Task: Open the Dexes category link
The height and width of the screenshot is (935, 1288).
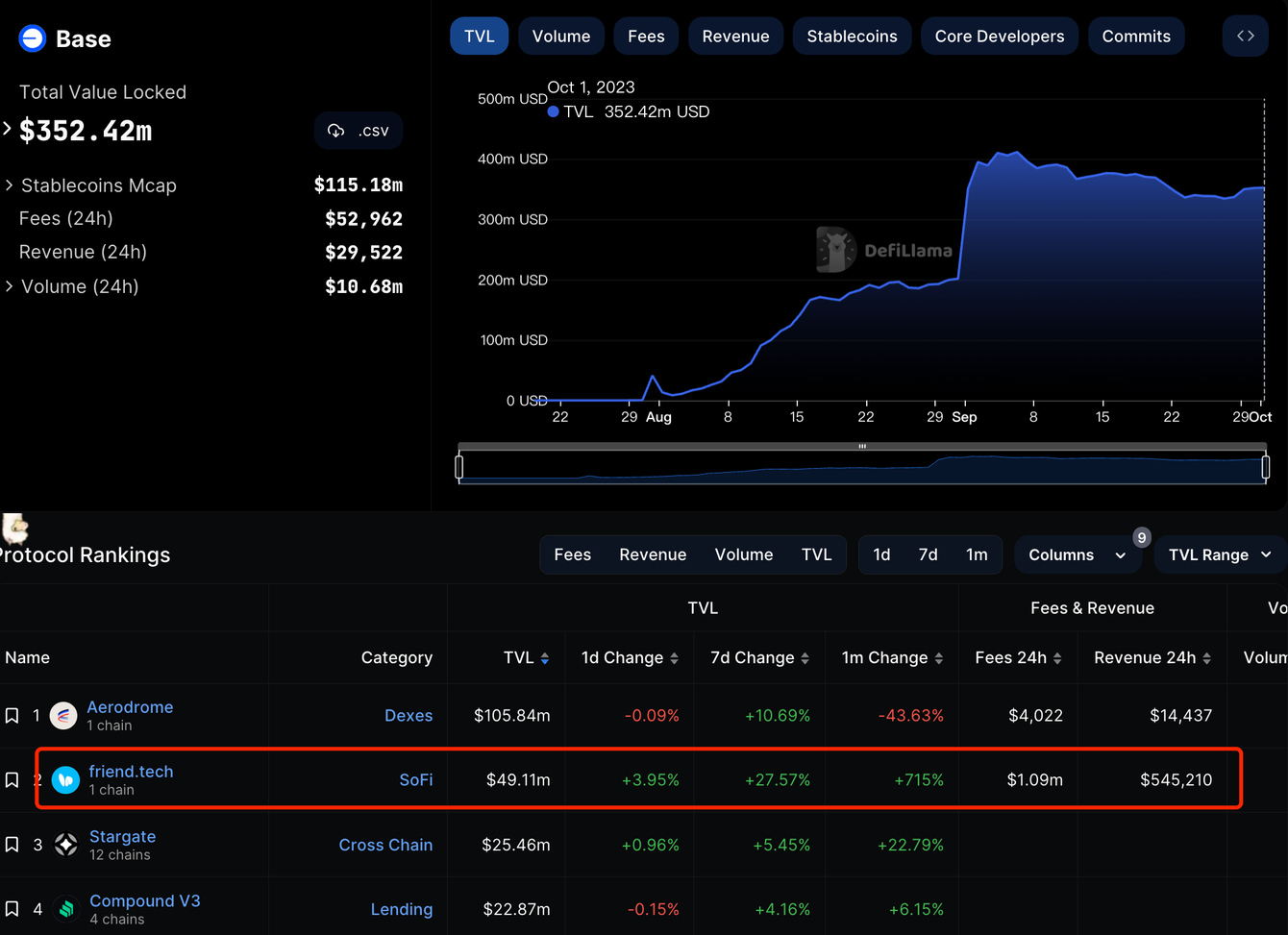Action: [x=409, y=716]
